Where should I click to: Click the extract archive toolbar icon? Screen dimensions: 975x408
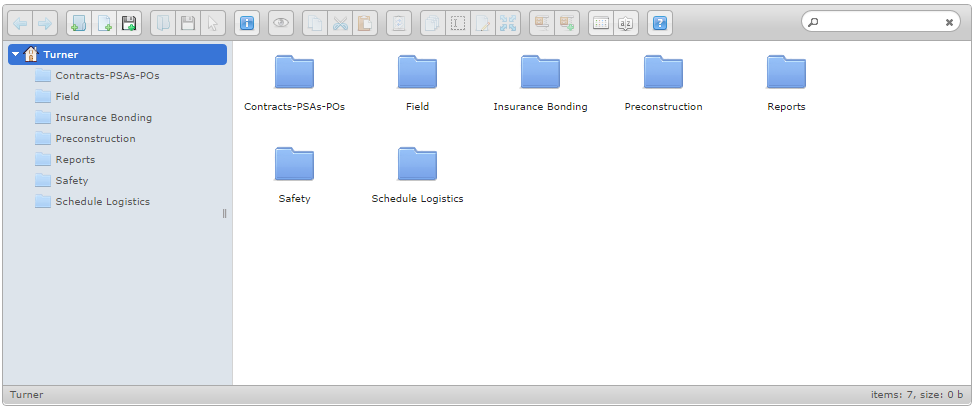[542, 24]
